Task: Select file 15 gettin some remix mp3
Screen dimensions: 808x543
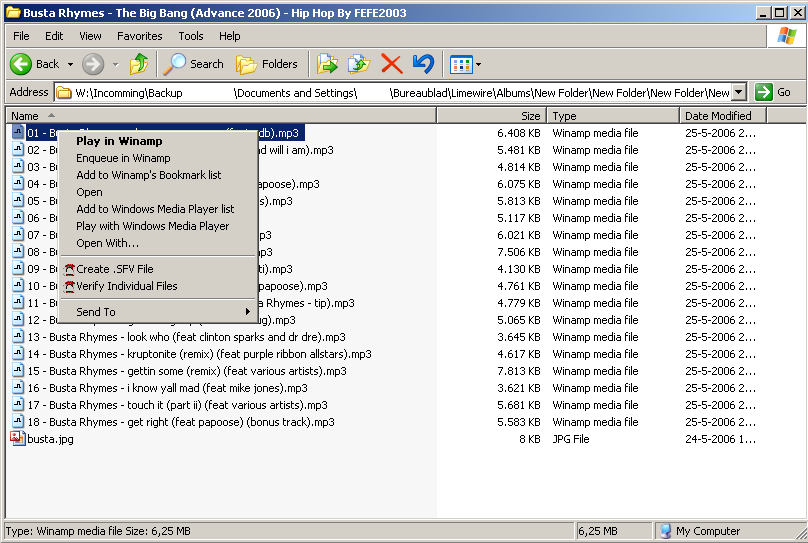Action: click(187, 371)
